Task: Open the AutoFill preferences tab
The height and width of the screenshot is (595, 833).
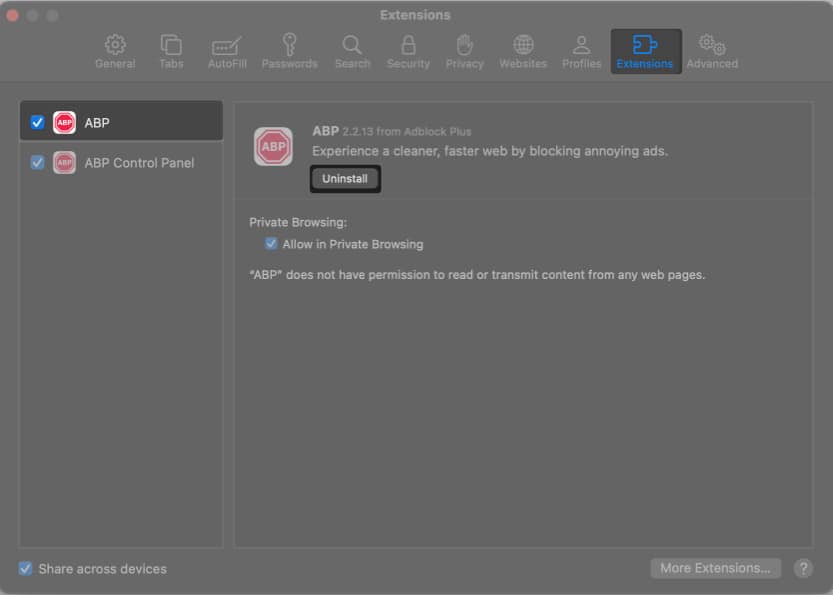Action: [227, 52]
